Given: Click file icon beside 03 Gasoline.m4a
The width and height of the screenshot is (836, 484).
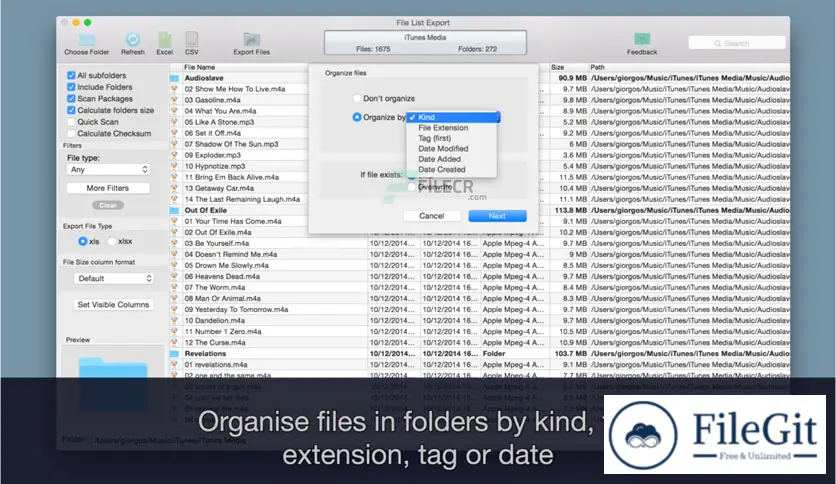Looking at the screenshot, I should 174,100.
